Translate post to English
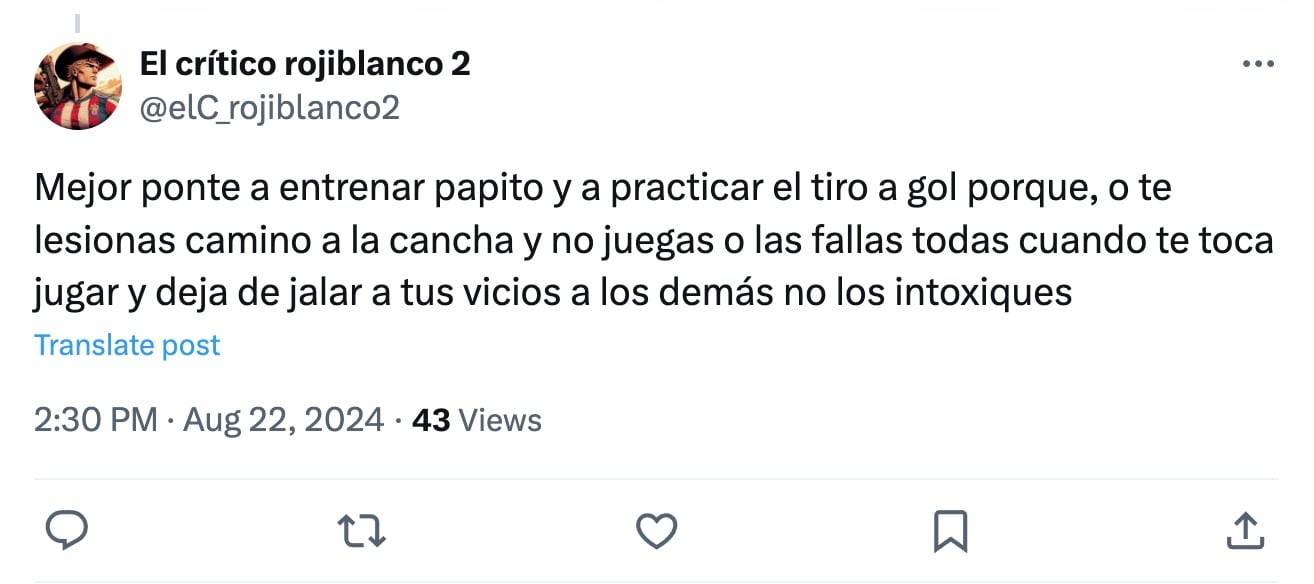The width and height of the screenshot is (1314, 584). tap(127, 345)
